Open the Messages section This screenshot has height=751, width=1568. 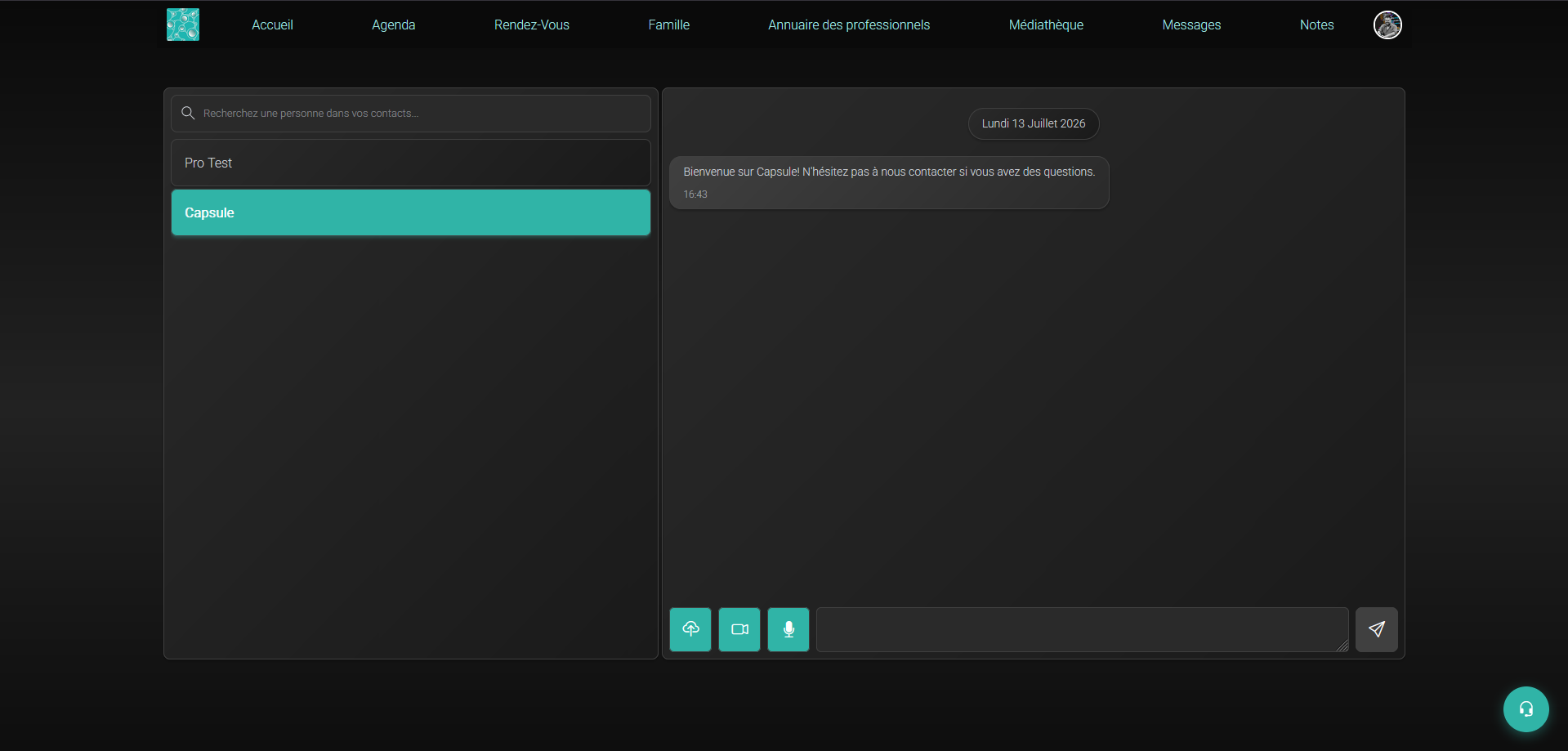[x=1191, y=25]
